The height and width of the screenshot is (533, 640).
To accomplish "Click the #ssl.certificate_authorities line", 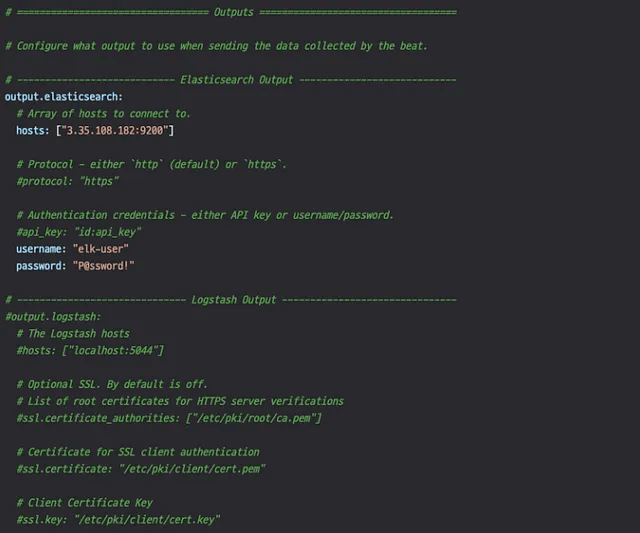I will 168,417.
